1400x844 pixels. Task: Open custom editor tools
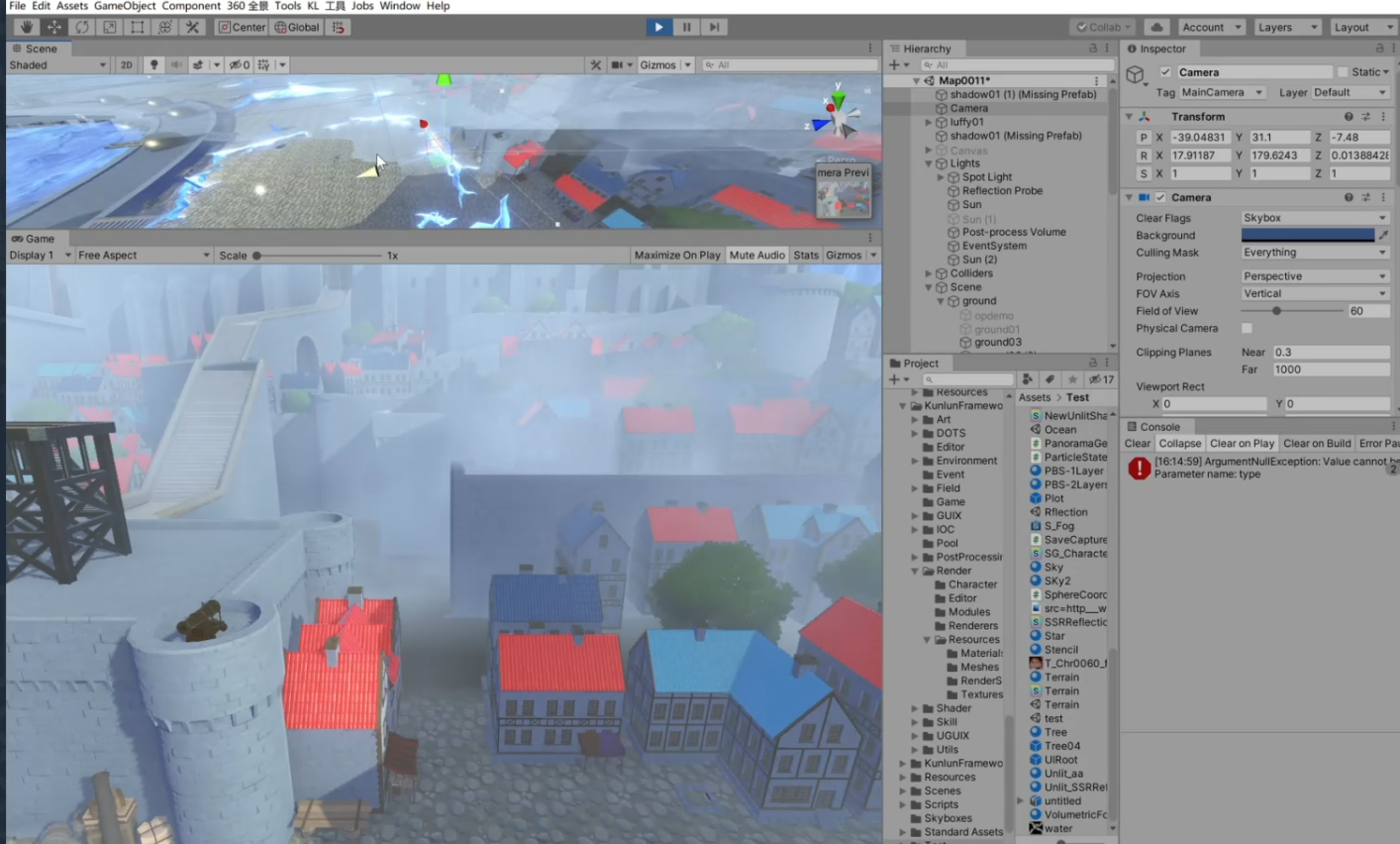(x=192, y=27)
